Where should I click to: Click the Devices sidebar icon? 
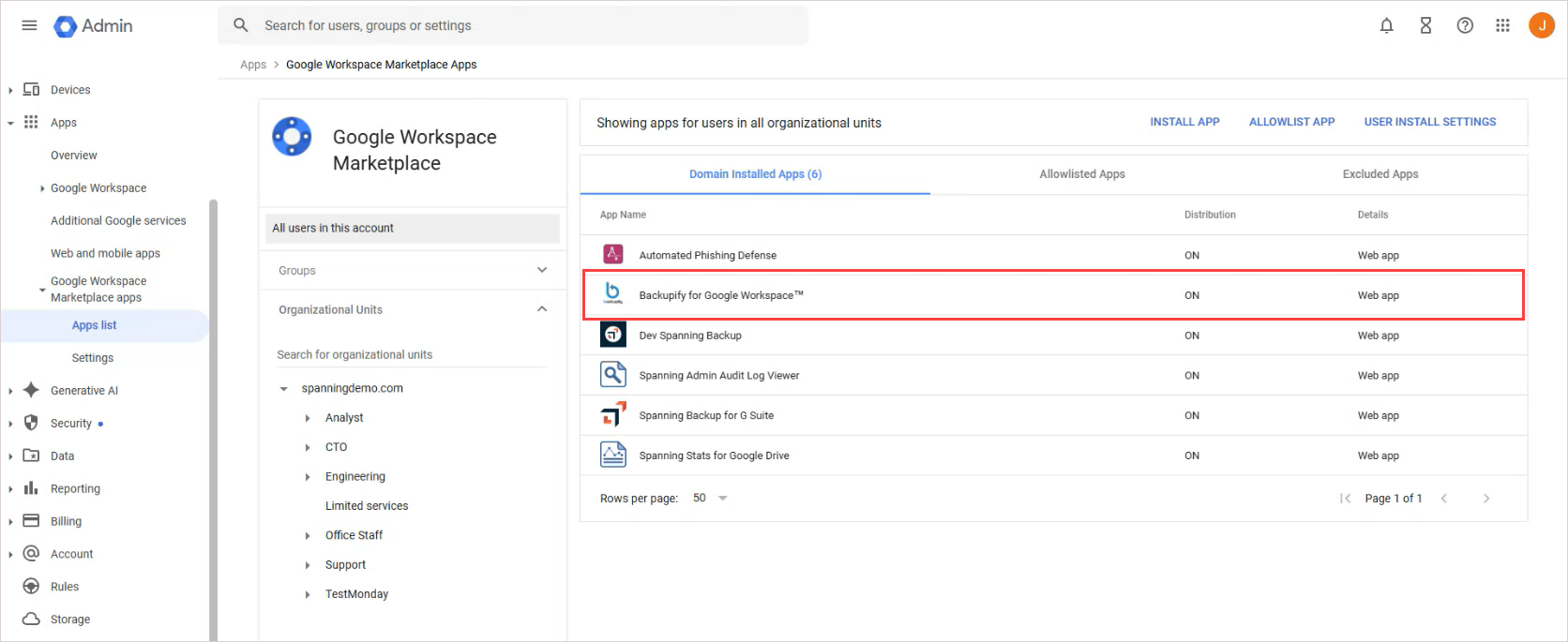(31, 90)
